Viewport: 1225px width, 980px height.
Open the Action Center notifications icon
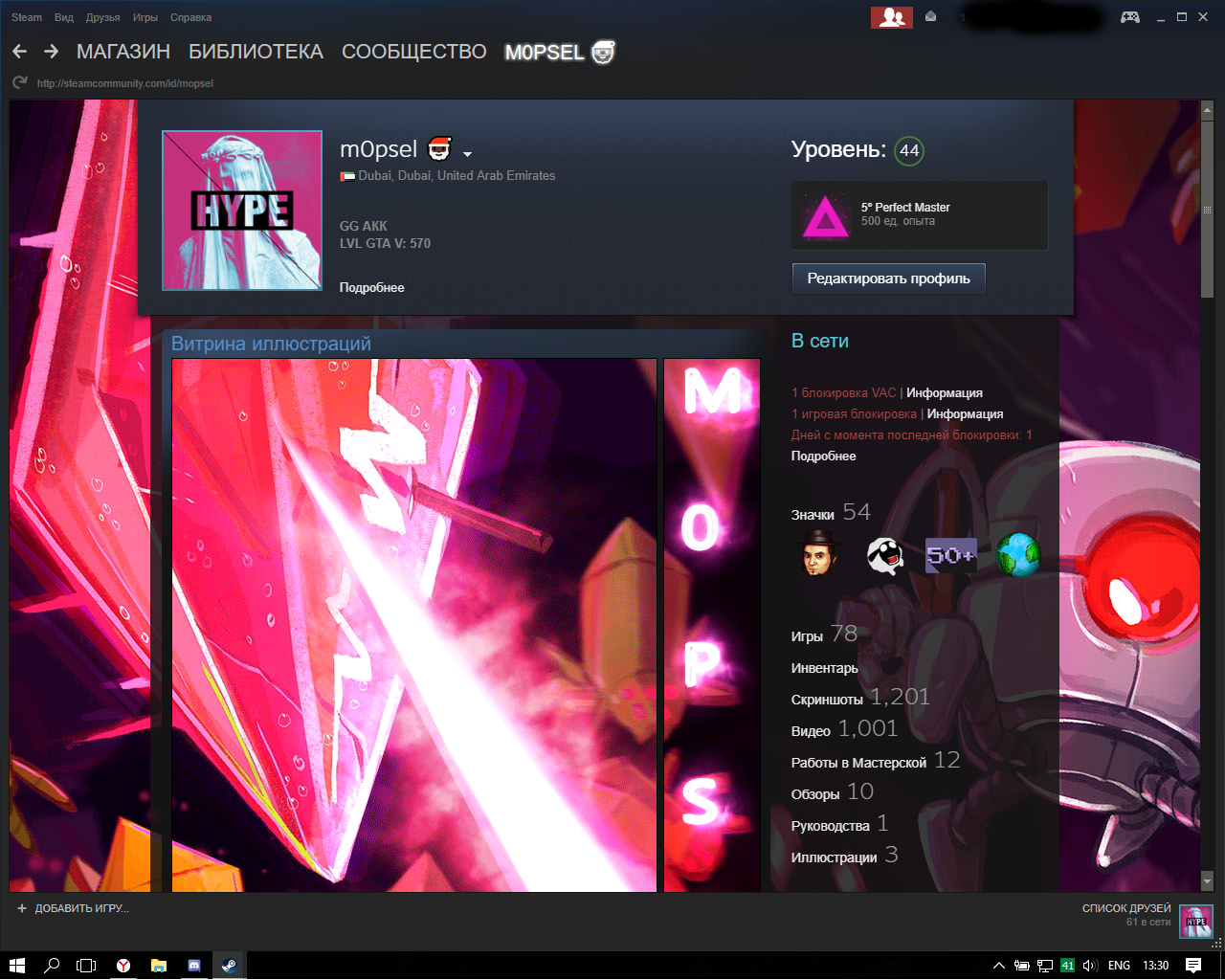1193,966
